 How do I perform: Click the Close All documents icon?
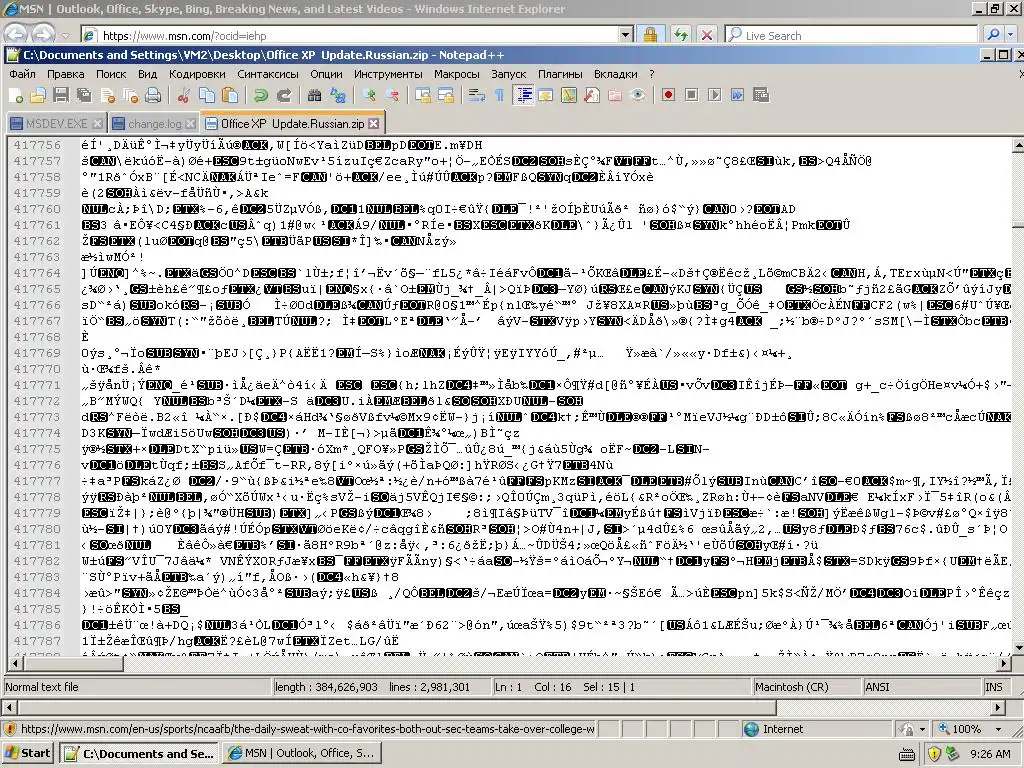point(131,95)
